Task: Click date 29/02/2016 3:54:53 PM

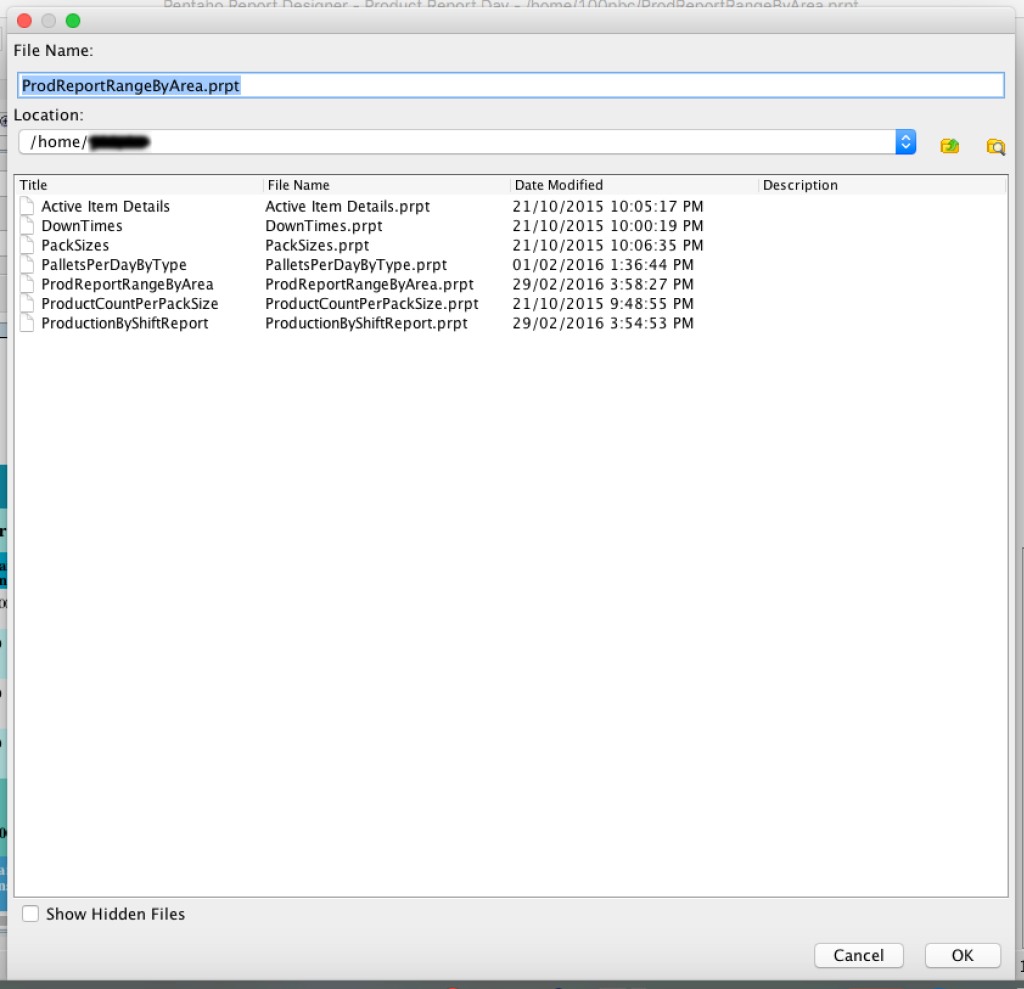Action: (x=603, y=323)
